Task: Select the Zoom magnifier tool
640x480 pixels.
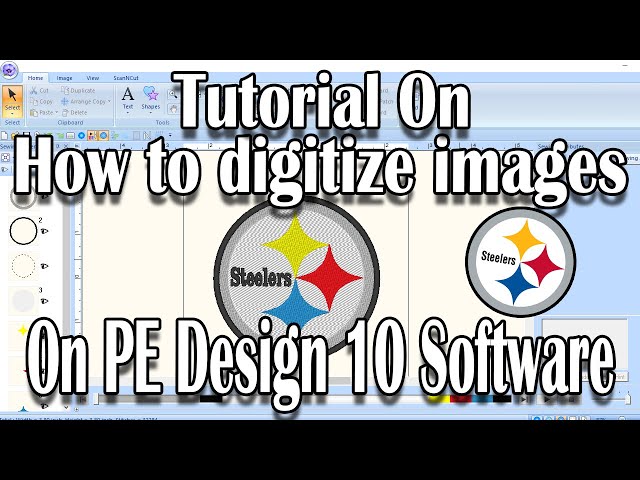Action: pyautogui.click(x=173, y=94)
